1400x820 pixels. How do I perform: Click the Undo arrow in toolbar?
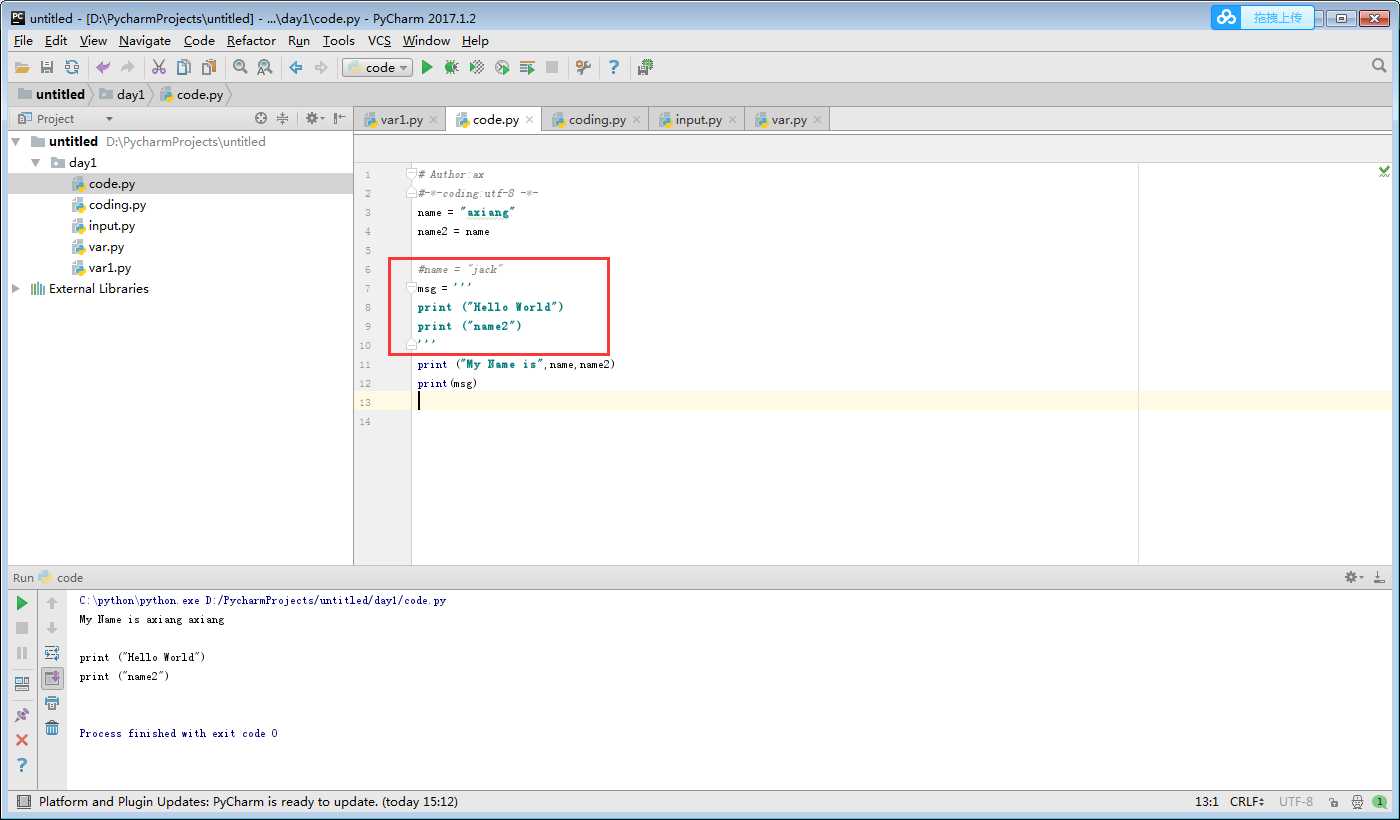pyautogui.click(x=103, y=67)
